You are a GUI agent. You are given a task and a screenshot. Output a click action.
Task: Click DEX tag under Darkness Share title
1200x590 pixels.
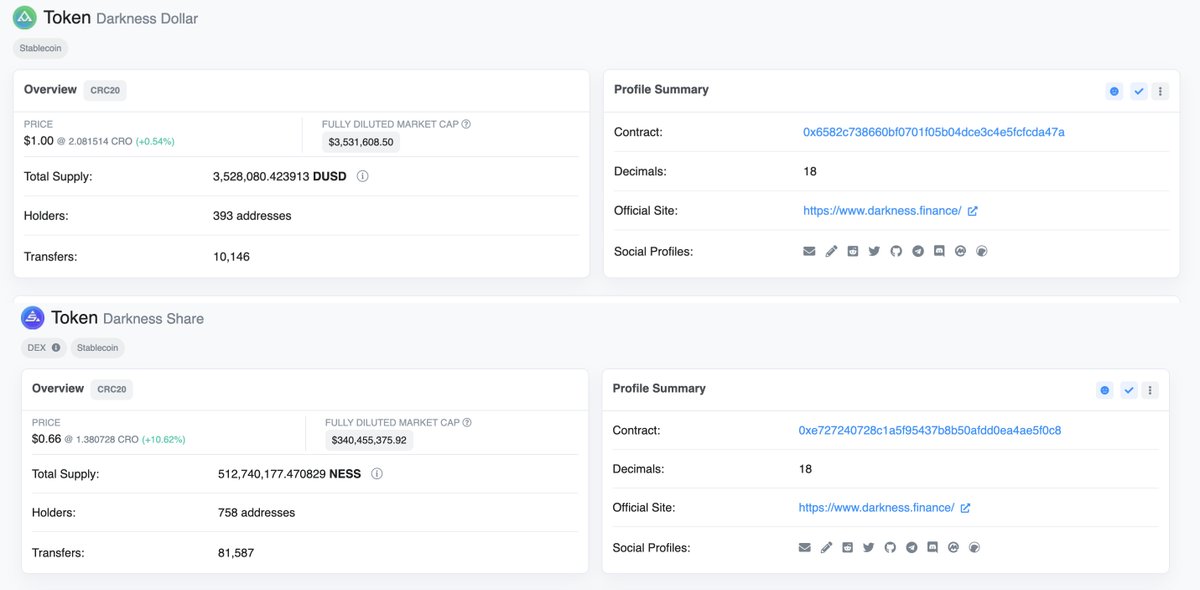[43, 348]
